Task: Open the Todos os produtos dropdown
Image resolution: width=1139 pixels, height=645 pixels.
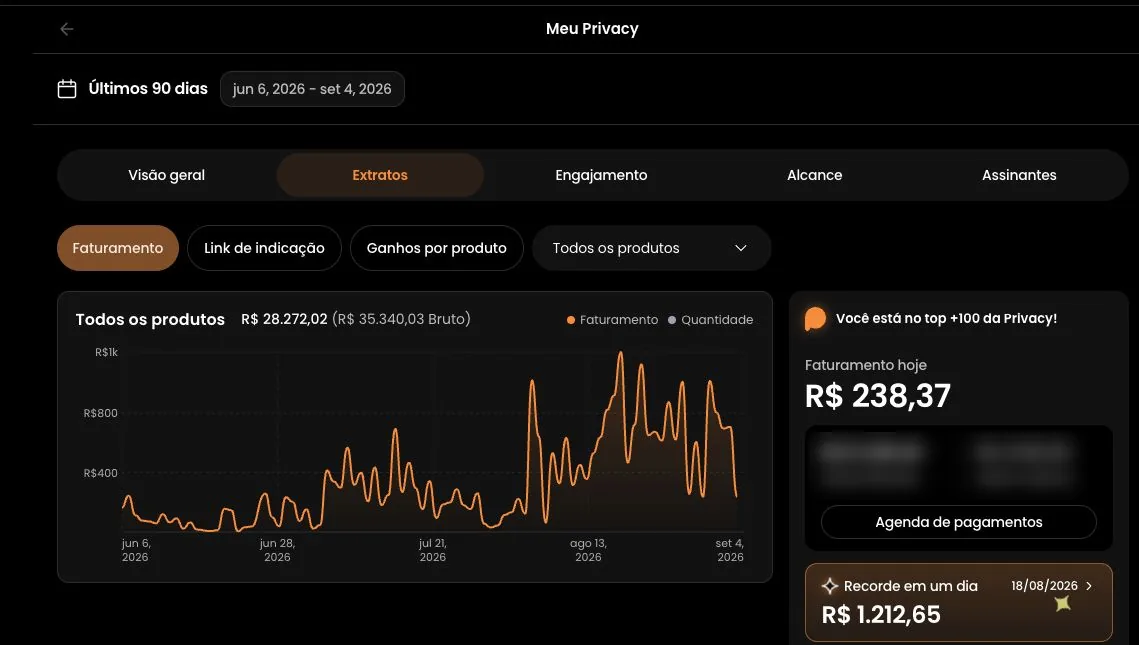Action: [x=652, y=248]
